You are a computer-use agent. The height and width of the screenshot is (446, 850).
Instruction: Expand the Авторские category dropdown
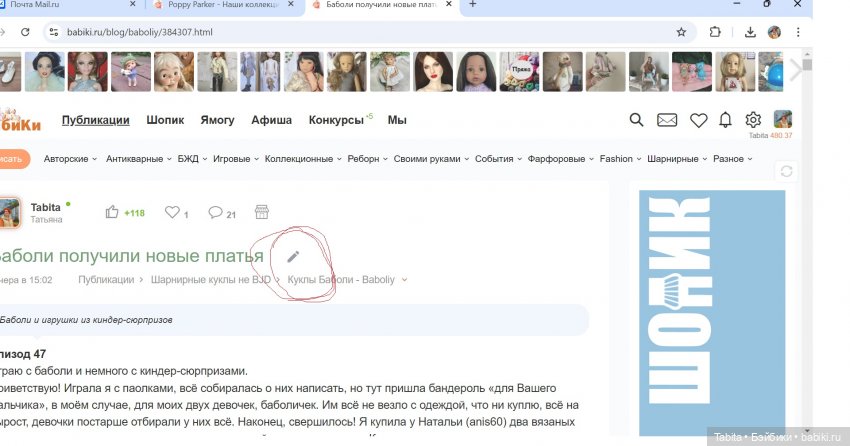pyautogui.click(x=70, y=159)
